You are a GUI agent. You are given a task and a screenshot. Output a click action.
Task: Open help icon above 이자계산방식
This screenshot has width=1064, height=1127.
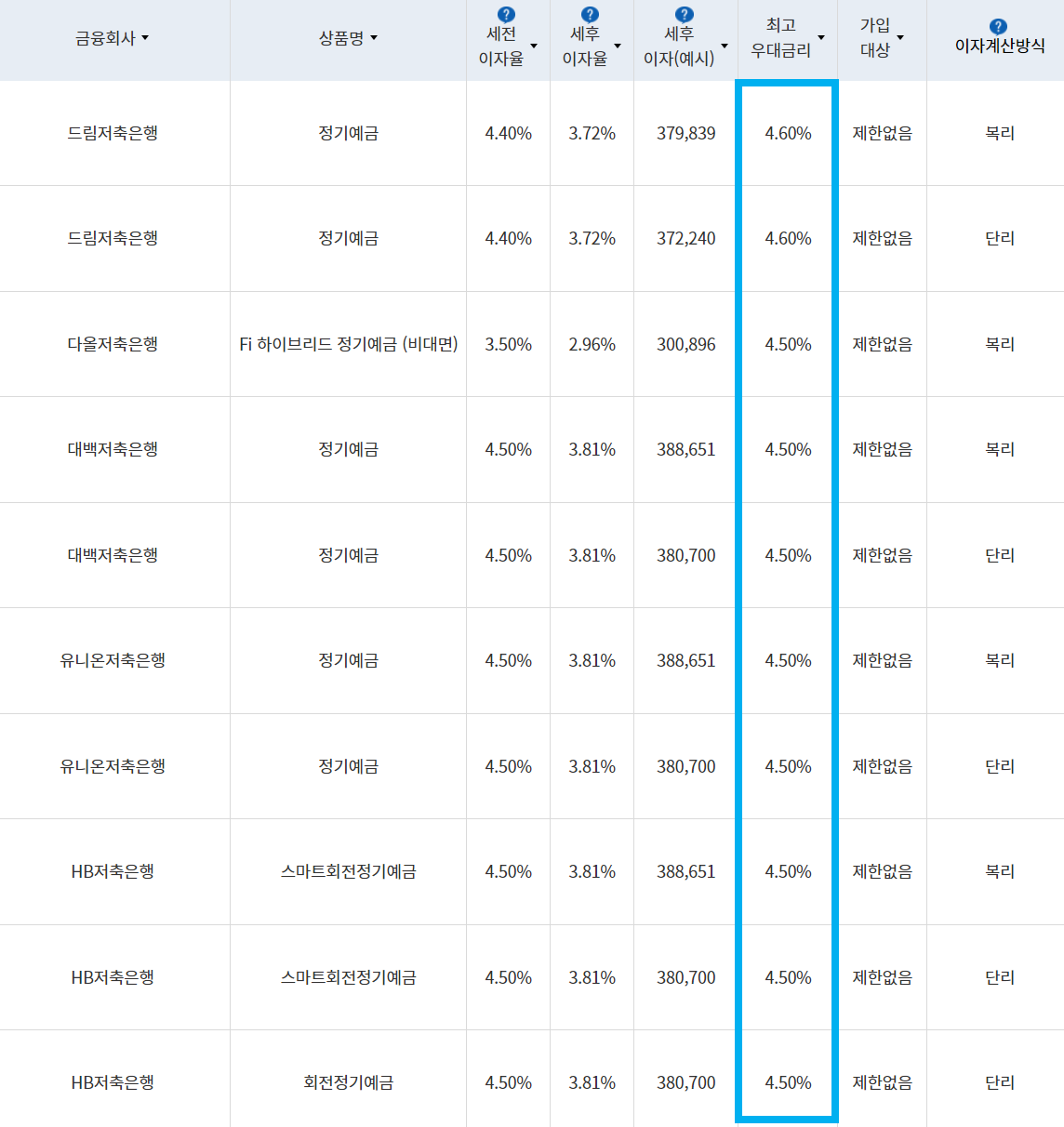click(998, 26)
